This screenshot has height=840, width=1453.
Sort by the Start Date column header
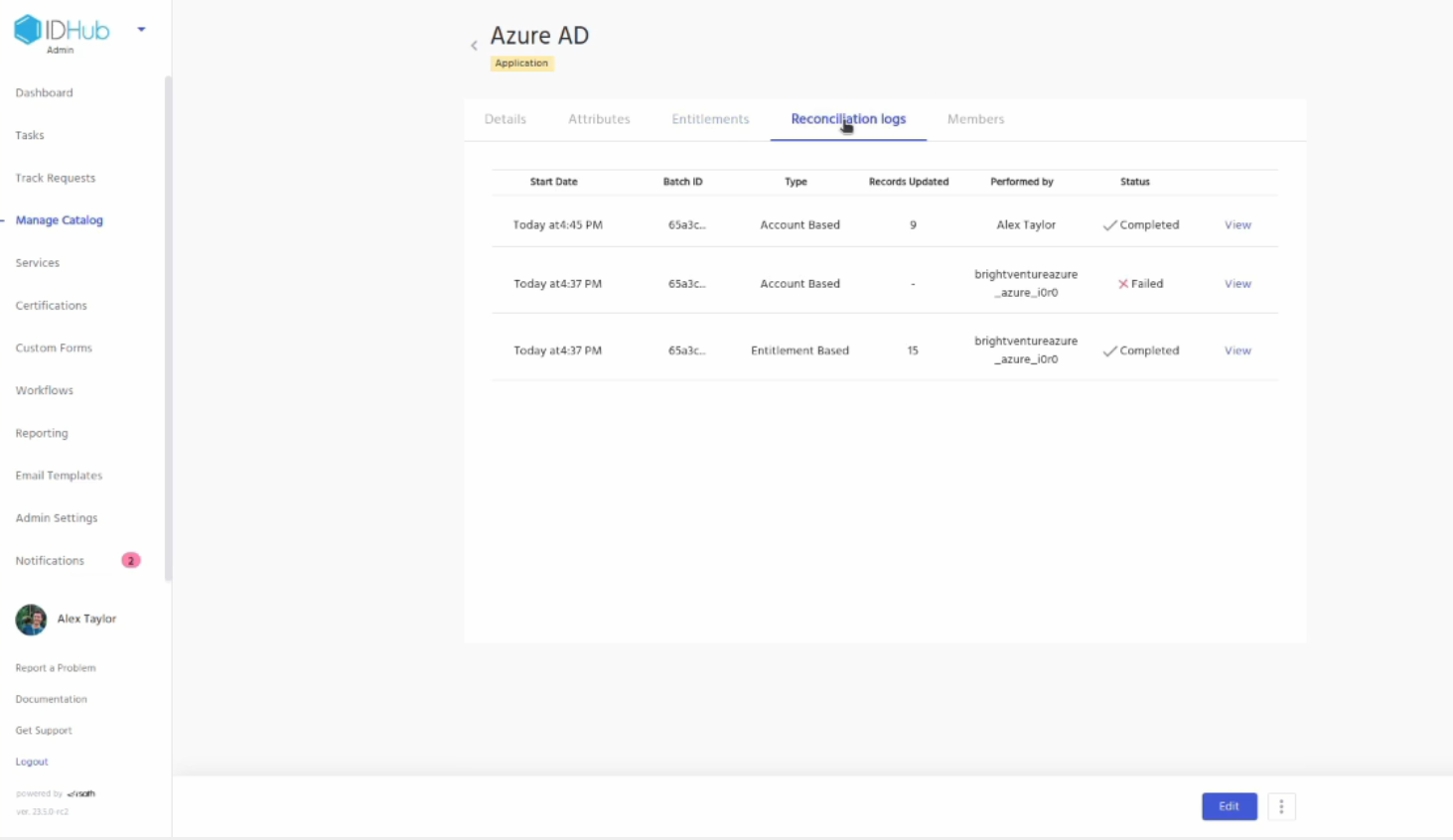pyautogui.click(x=553, y=182)
